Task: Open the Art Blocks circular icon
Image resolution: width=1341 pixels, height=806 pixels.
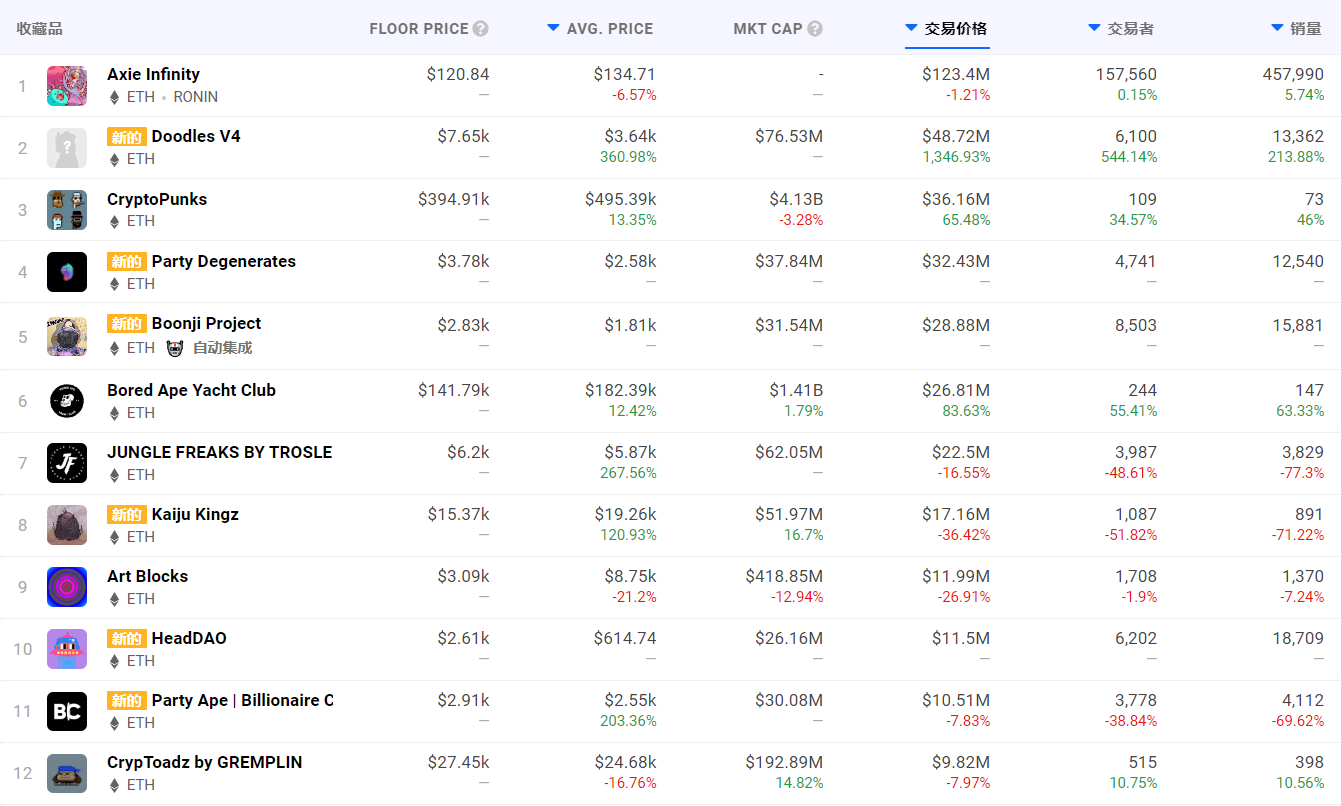Action: pos(67,587)
